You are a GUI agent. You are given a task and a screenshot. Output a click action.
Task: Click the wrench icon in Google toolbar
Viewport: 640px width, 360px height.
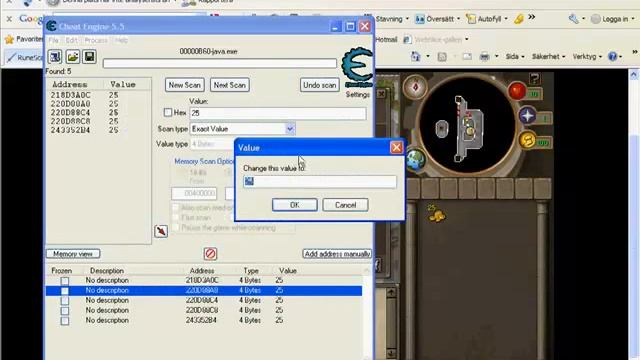pyautogui.click(x=573, y=19)
